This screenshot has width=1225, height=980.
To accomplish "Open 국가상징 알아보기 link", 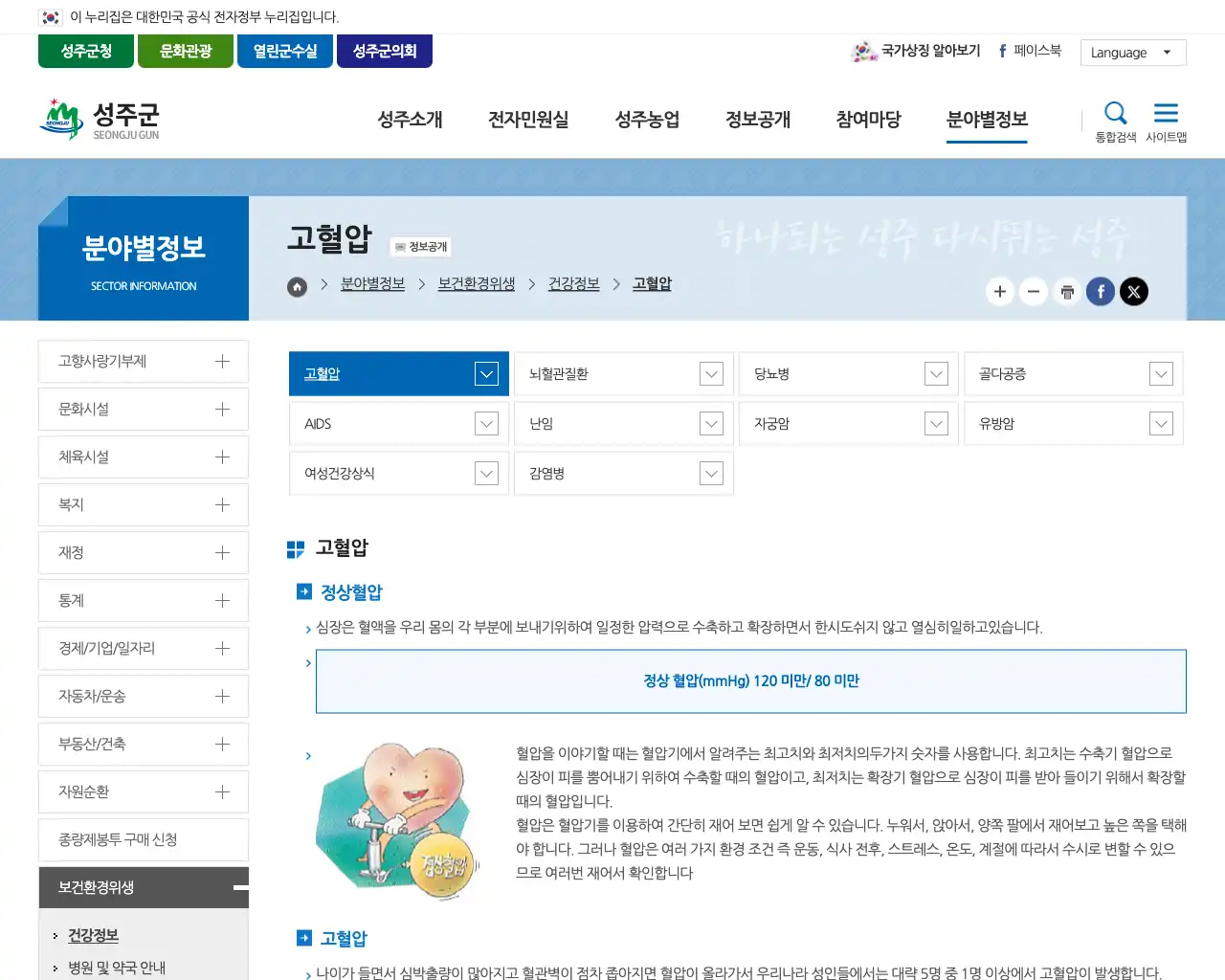I will point(916,51).
